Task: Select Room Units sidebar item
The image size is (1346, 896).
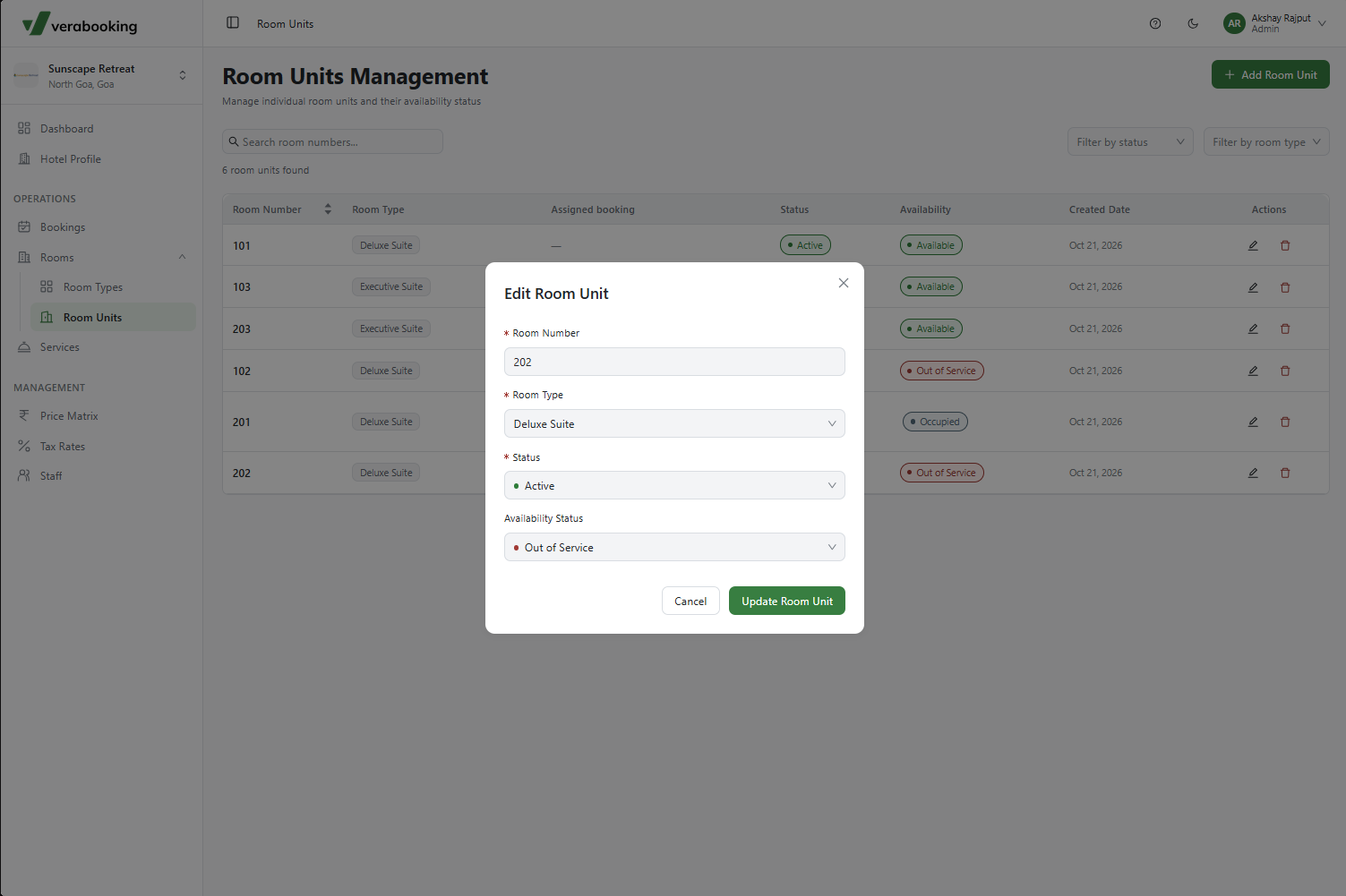Action: pos(113,318)
